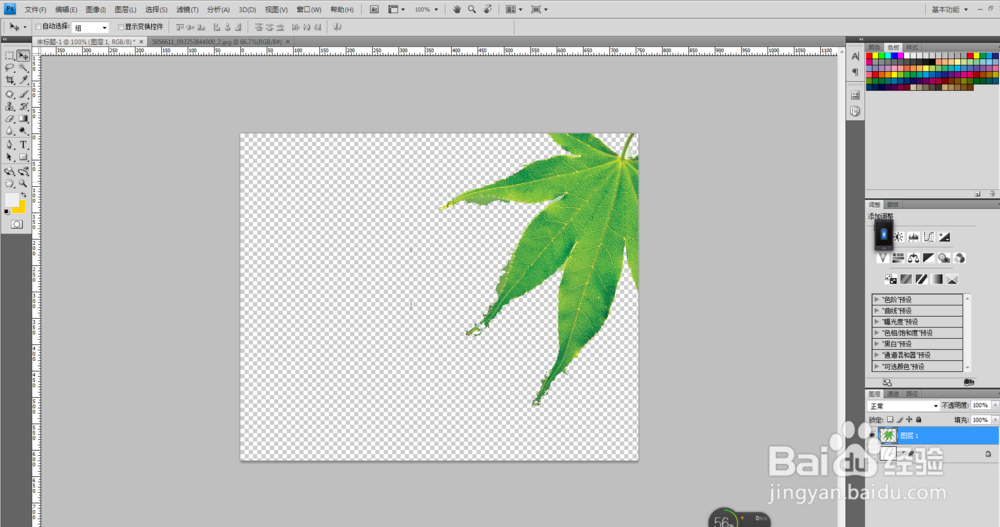The height and width of the screenshot is (527, 1000).
Task: Select the History Brush tool
Action: [x=23, y=107]
